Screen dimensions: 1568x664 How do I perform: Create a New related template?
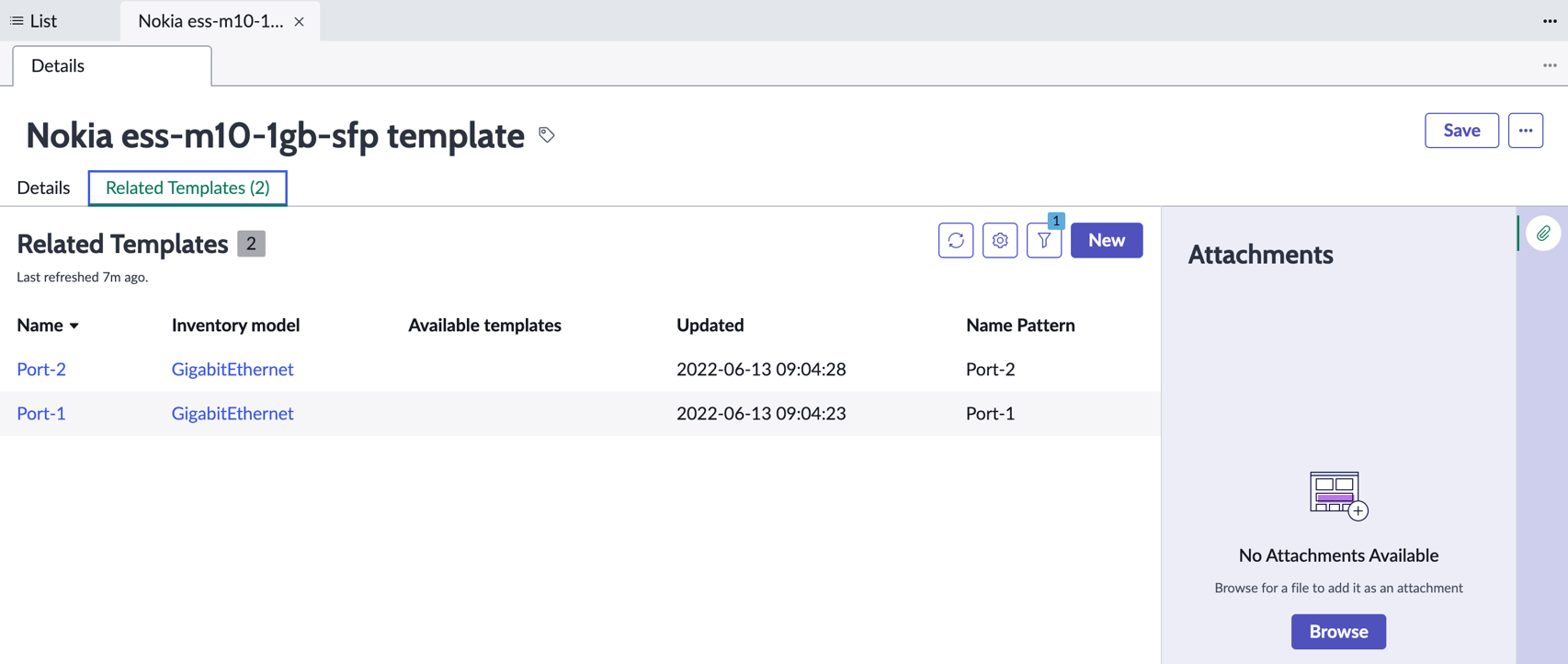click(1107, 240)
